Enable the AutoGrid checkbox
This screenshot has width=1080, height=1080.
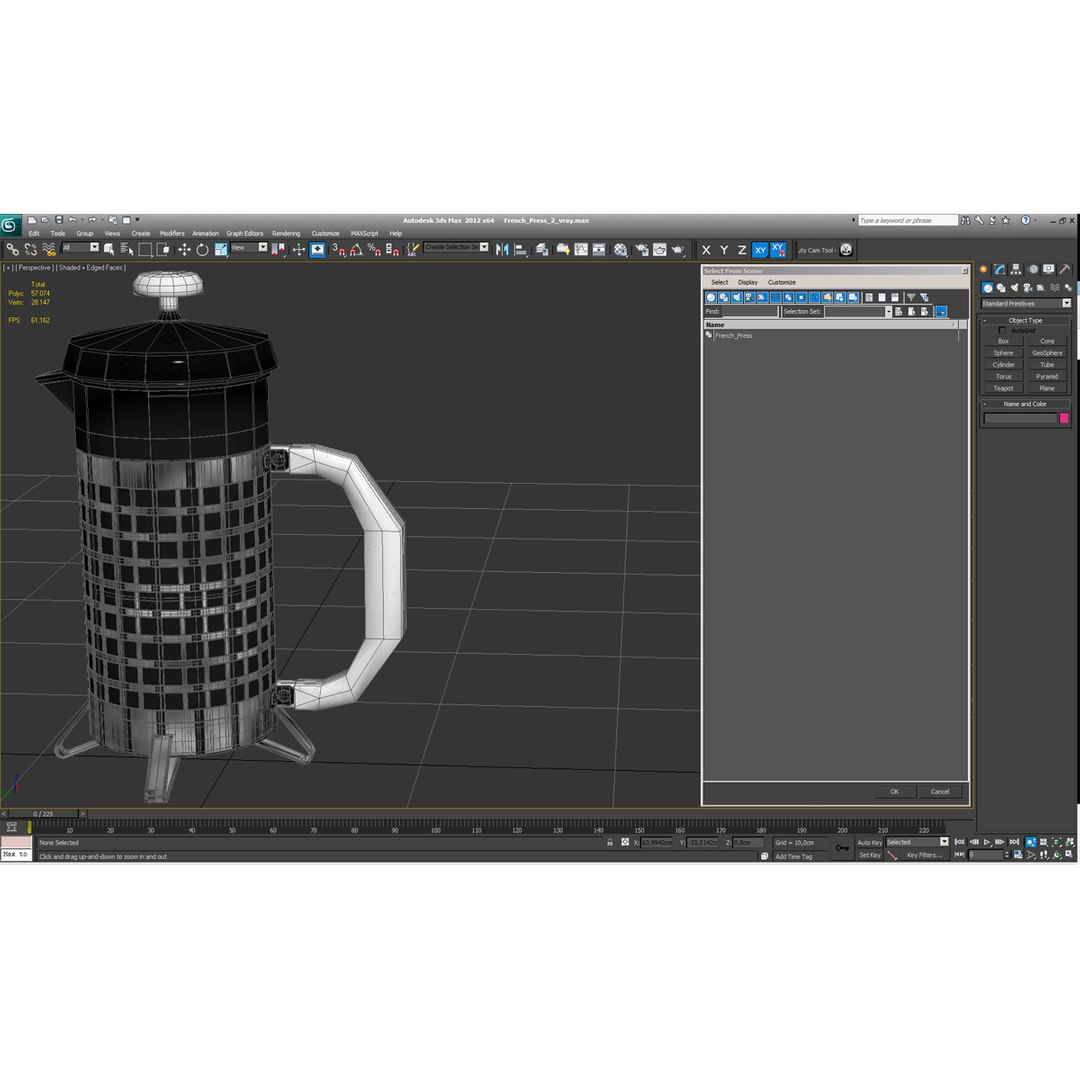click(x=1002, y=331)
